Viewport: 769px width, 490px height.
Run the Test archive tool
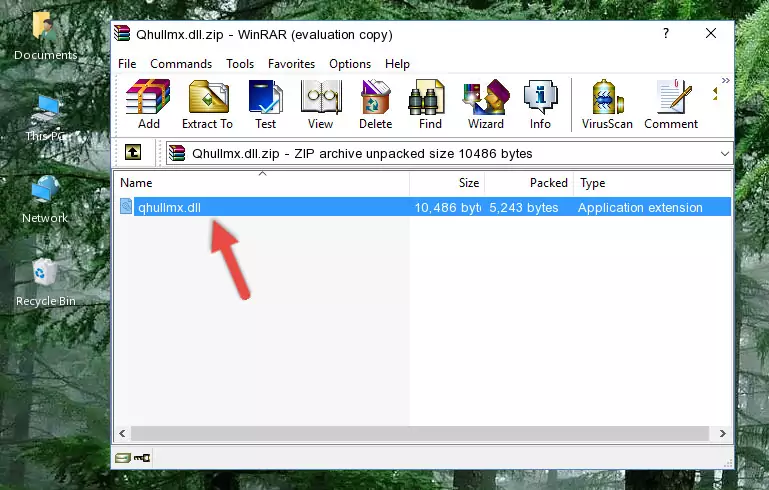tap(265, 104)
